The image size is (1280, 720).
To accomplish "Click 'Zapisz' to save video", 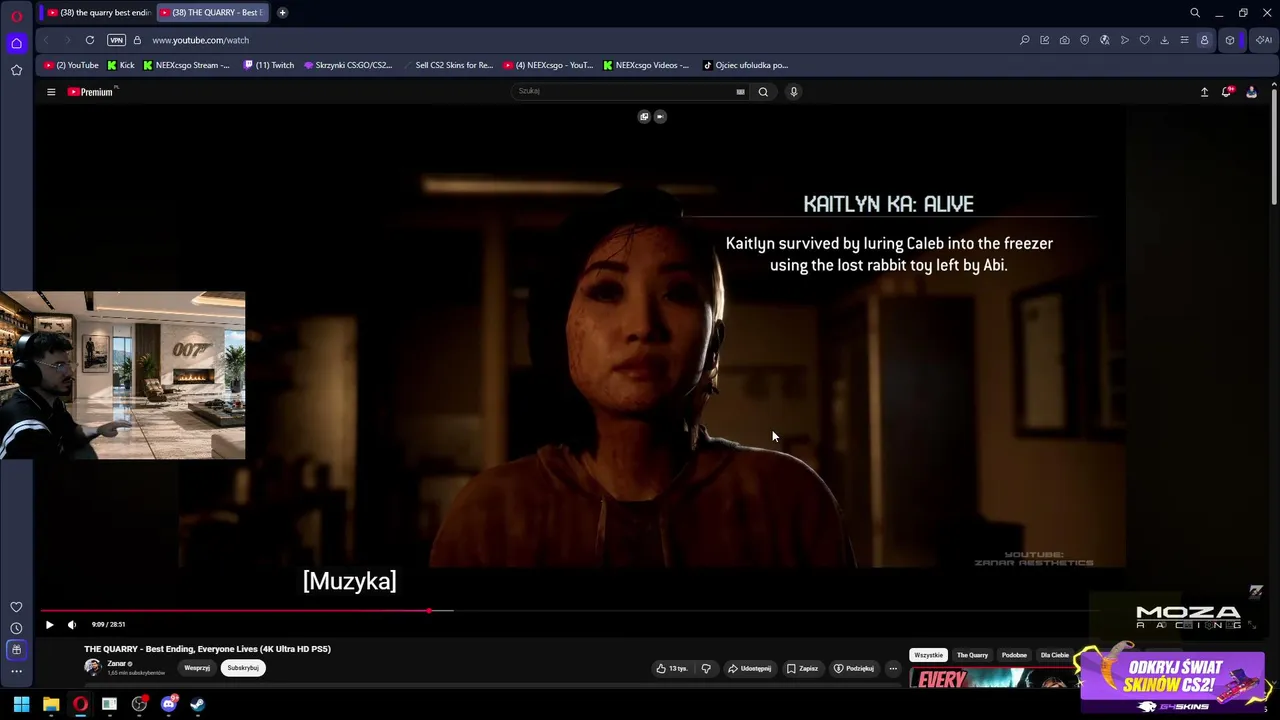I will point(803,668).
